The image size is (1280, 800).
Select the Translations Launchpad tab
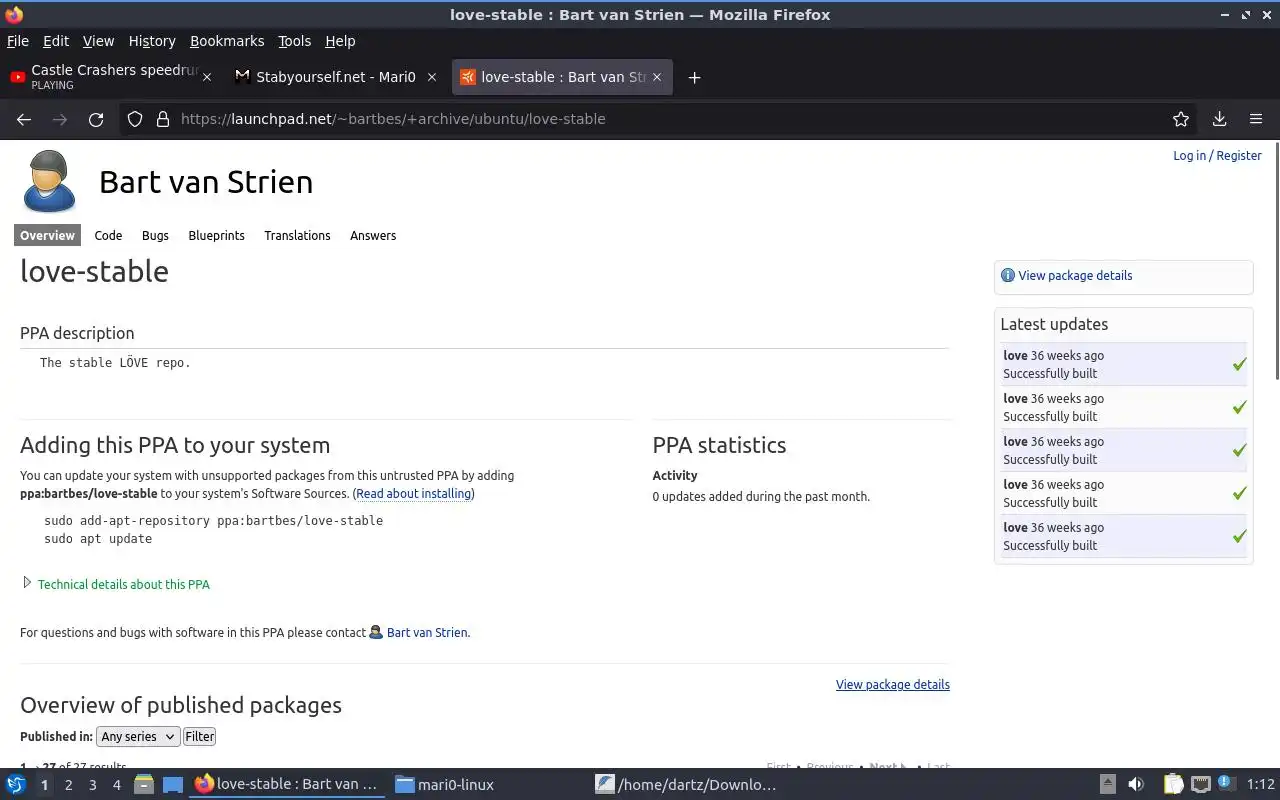297,235
